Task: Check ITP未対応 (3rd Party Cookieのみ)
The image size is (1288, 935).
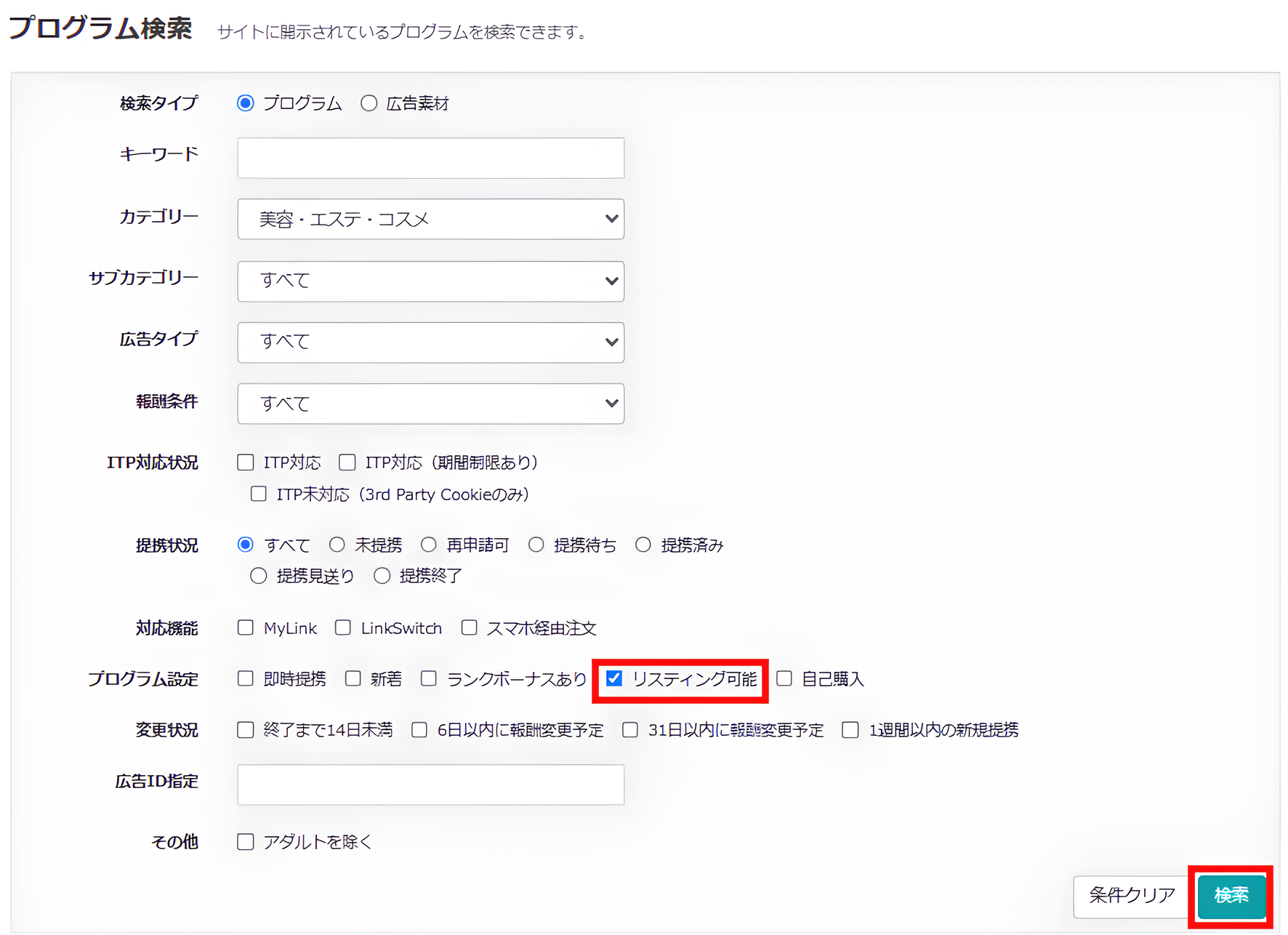Action: [x=259, y=494]
